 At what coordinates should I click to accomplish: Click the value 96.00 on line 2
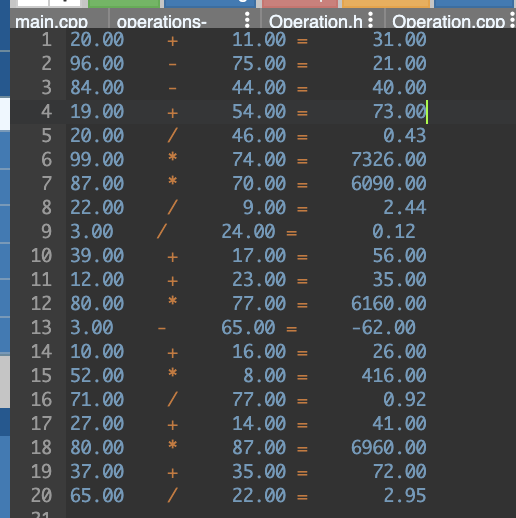tap(97, 64)
